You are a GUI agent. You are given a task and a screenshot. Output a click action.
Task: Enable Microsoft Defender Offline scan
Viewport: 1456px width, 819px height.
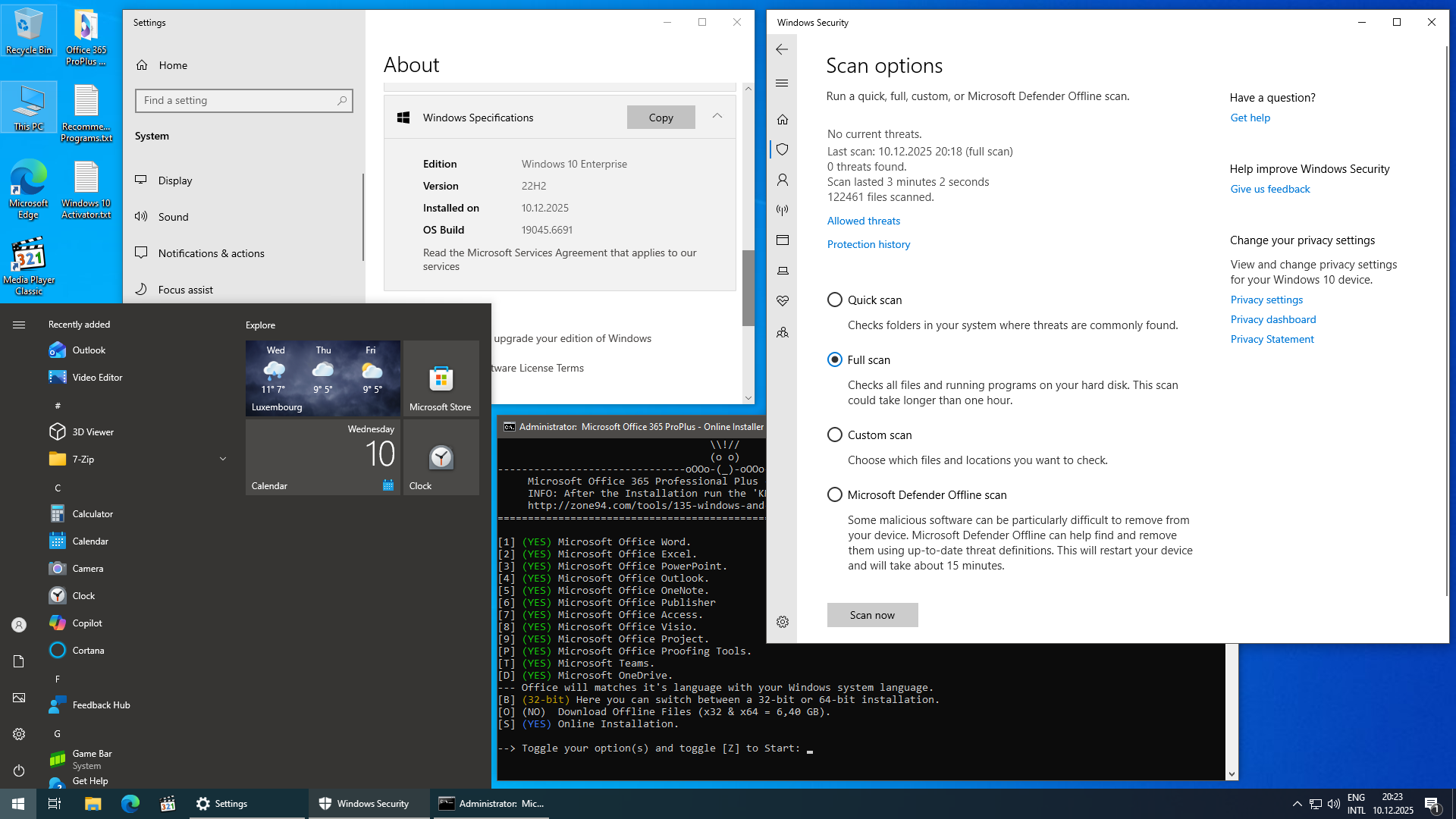(x=834, y=494)
